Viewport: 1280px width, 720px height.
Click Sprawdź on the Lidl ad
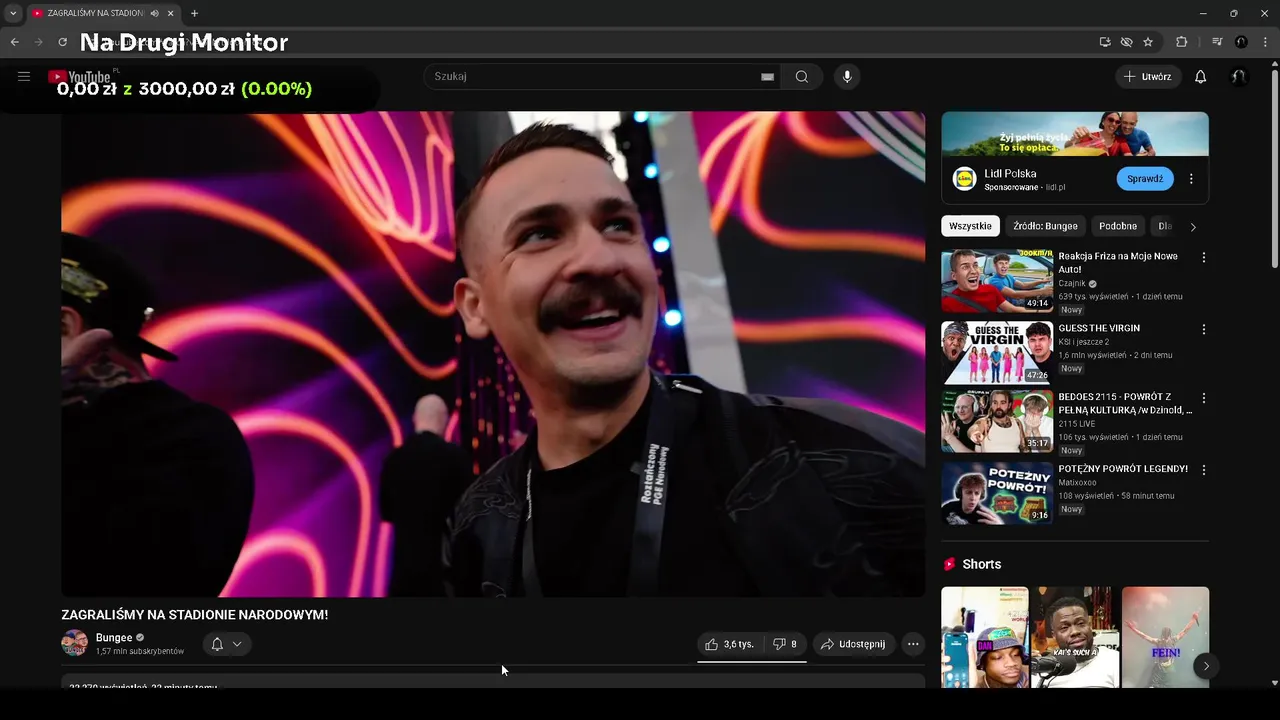[x=1145, y=179]
